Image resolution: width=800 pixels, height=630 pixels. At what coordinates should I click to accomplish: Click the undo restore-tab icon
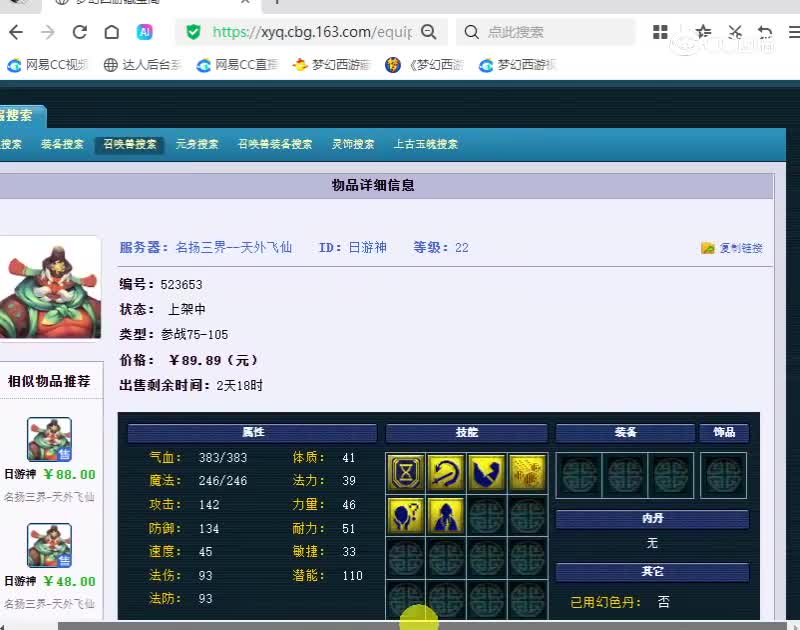click(x=765, y=32)
